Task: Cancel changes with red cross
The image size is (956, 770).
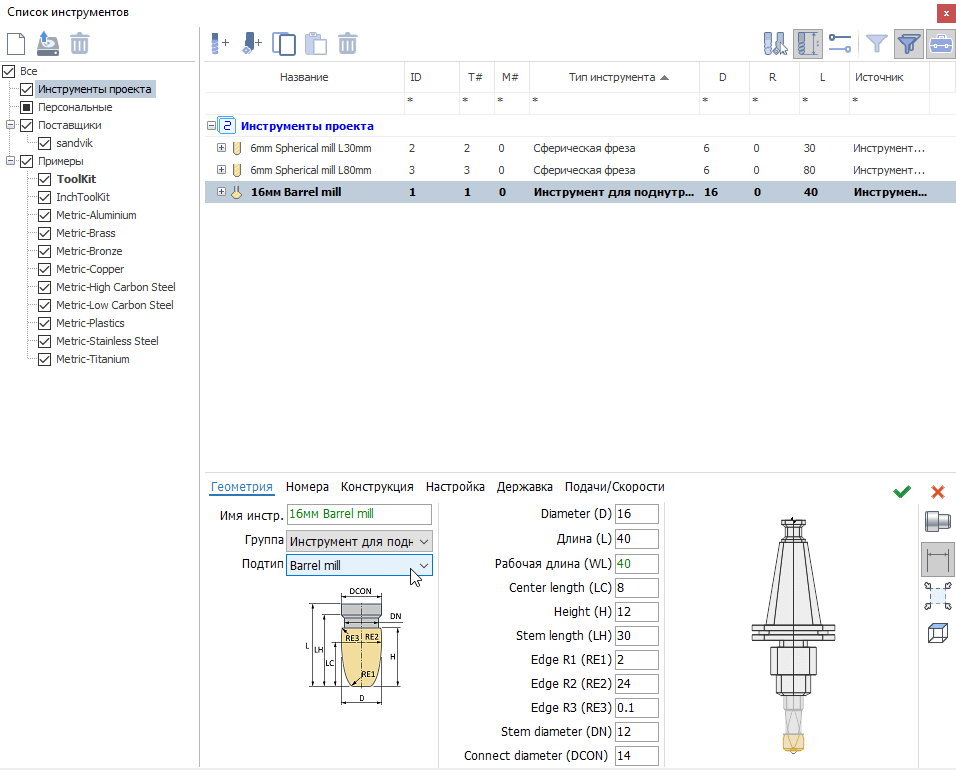Action: click(x=938, y=491)
